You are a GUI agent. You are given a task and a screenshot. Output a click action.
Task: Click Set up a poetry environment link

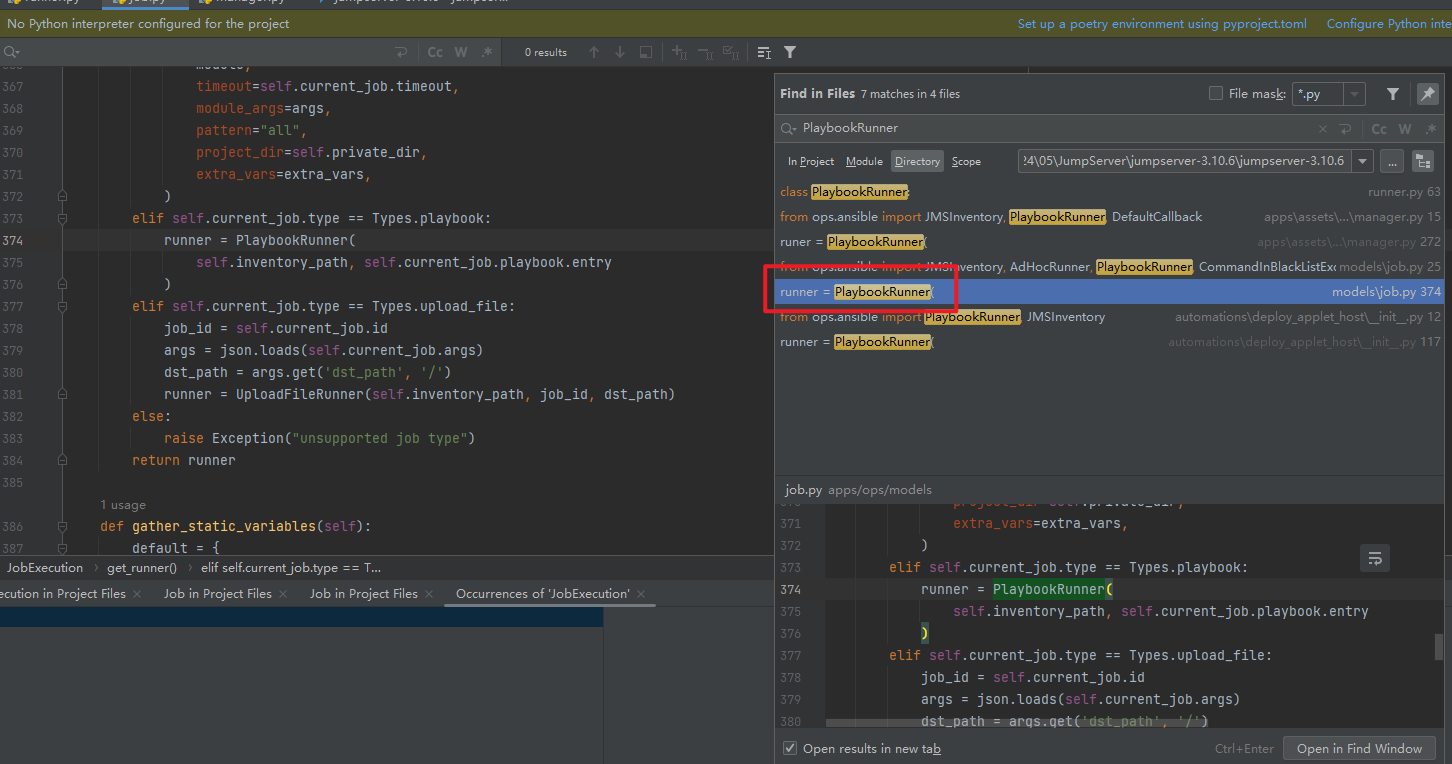(x=1161, y=24)
